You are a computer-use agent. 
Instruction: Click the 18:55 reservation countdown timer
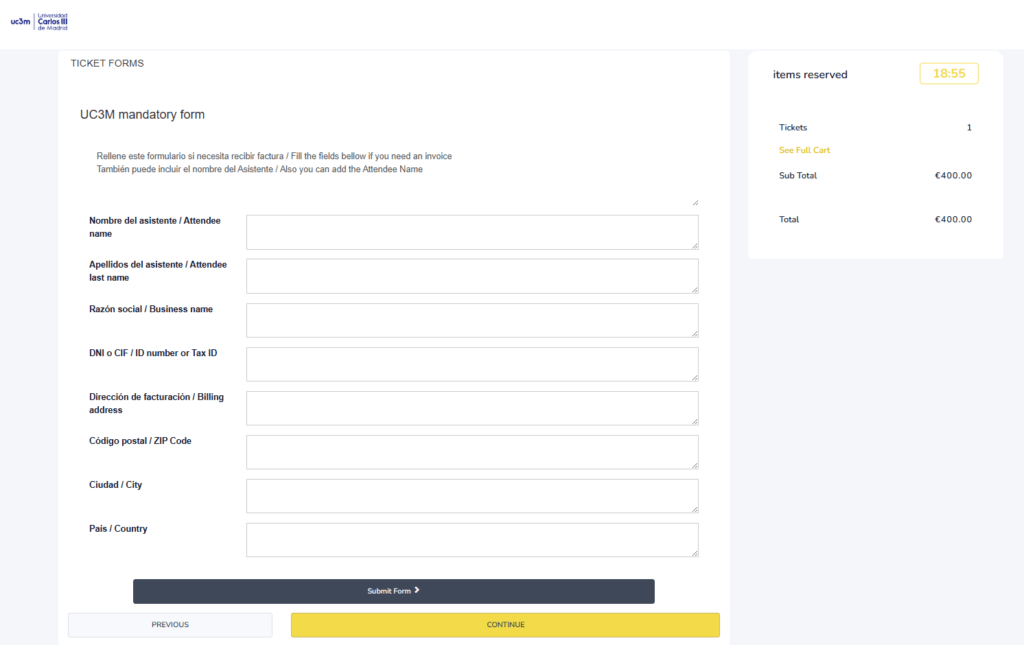click(x=948, y=74)
